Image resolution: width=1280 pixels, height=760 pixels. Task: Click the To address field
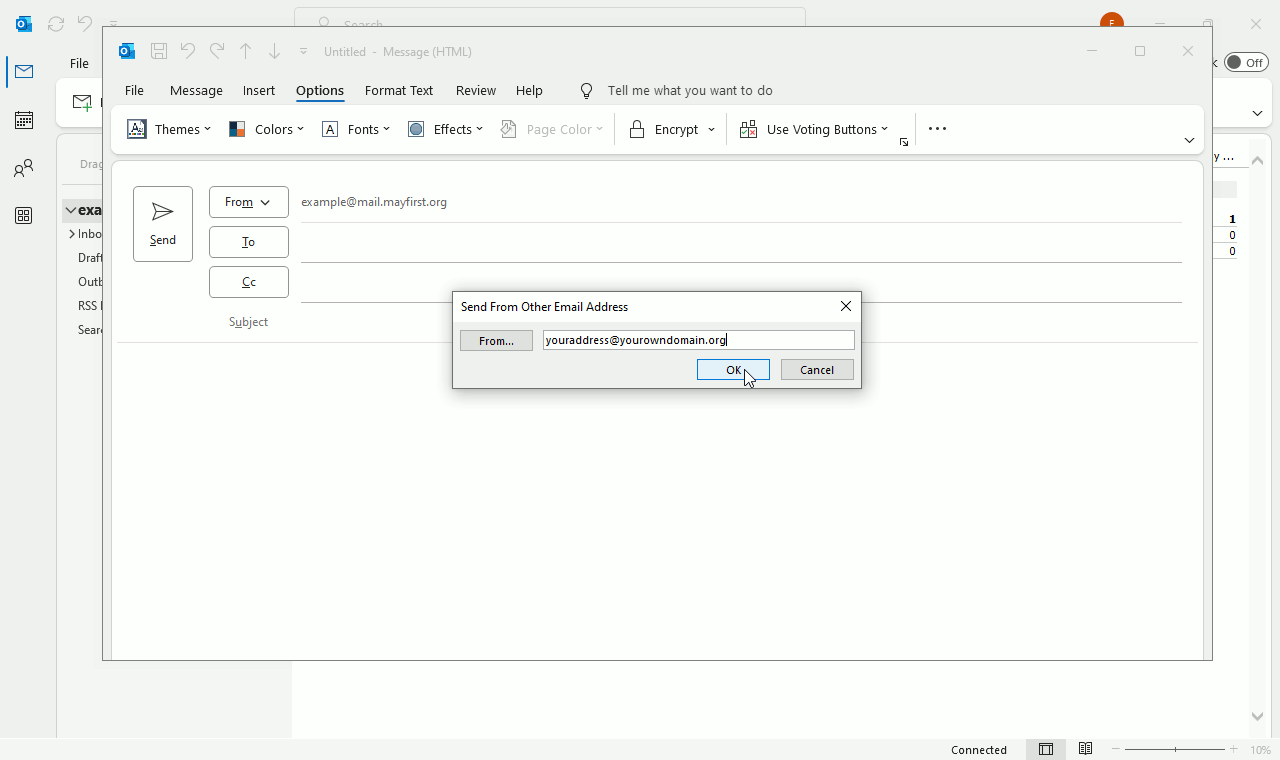point(741,242)
